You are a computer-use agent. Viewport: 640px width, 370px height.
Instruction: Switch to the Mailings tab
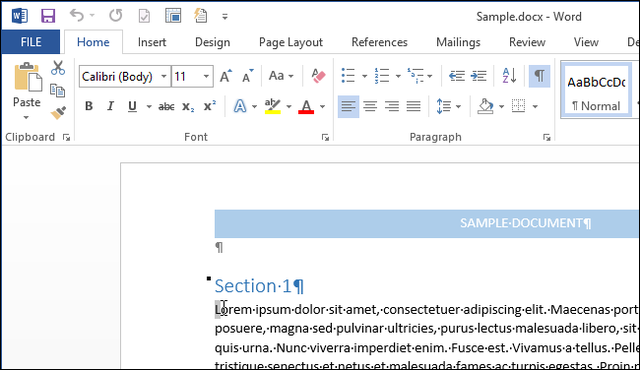tap(458, 42)
